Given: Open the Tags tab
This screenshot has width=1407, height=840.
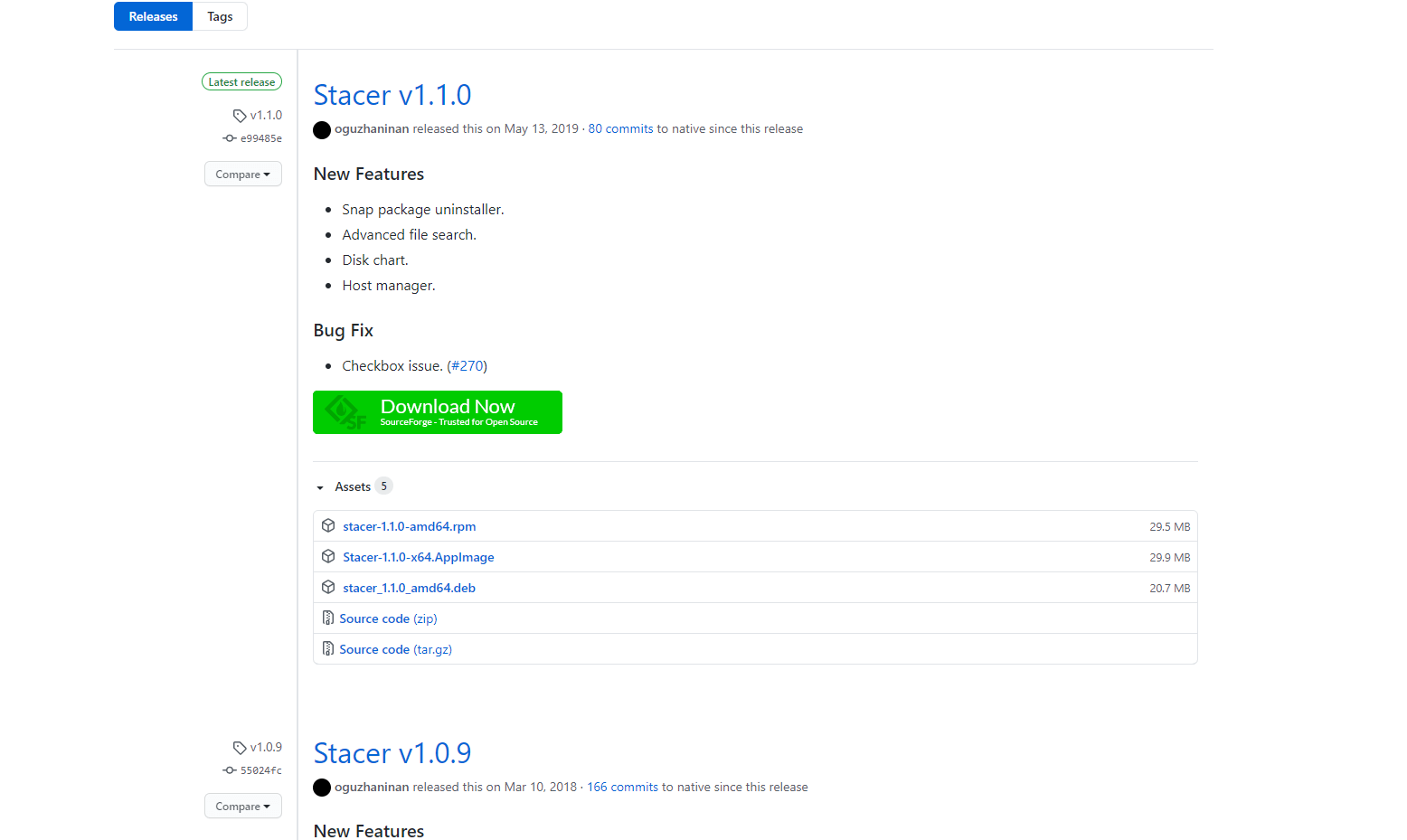Looking at the screenshot, I should [220, 16].
